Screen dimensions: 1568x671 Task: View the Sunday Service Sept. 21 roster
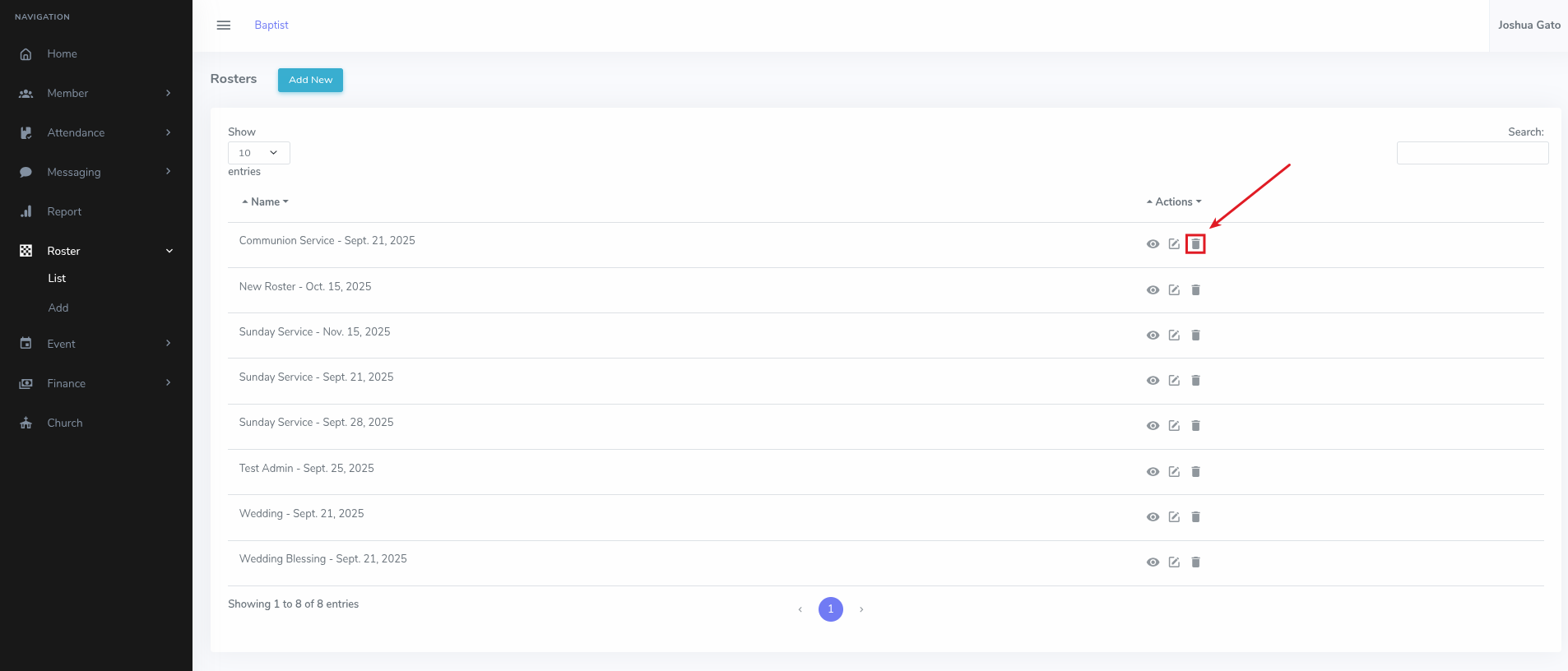click(x=1153, y=381)
